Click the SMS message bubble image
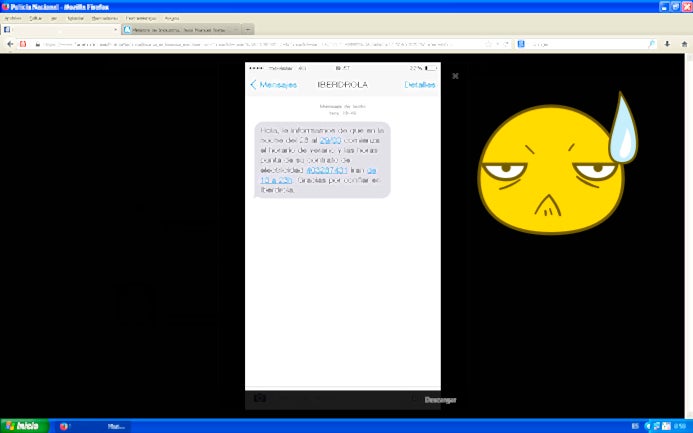Screen dimensions: 693x433 (322, 160)
